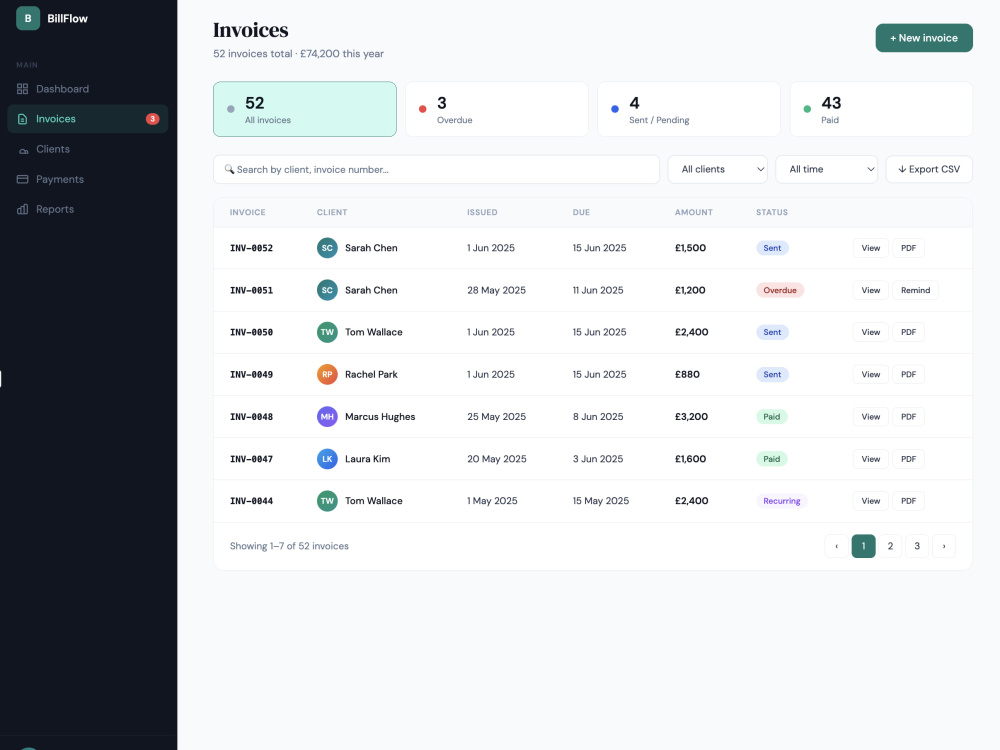
Task: Click the Payments card icon
Action: click(22, 179)
